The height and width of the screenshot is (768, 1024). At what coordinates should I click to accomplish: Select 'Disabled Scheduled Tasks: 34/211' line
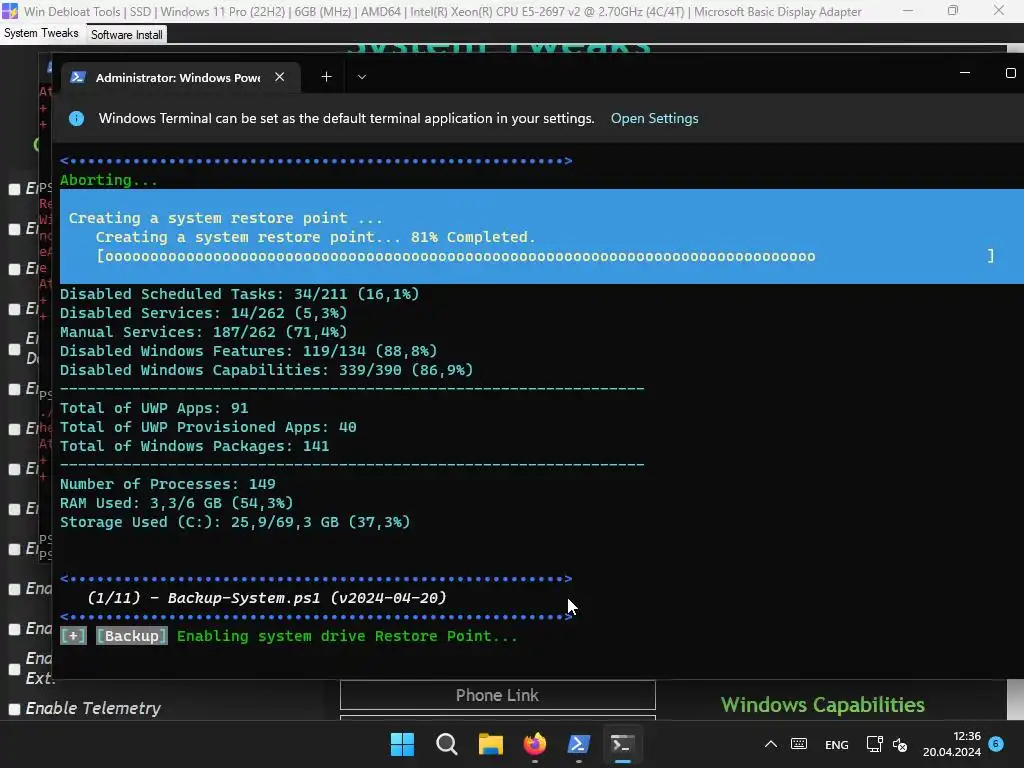(x=239, y=295)
